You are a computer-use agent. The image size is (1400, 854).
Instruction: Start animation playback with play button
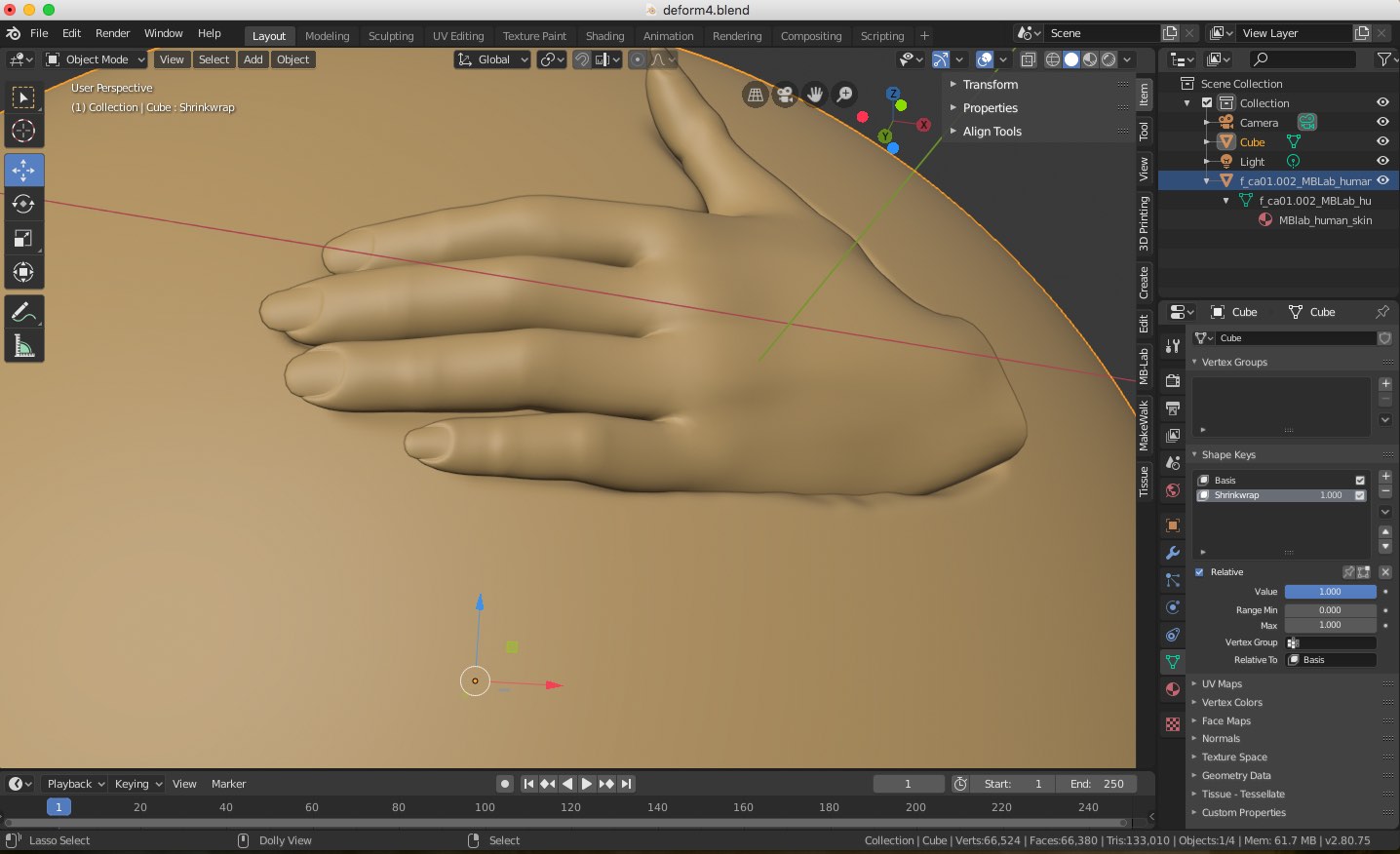point(587,784)
